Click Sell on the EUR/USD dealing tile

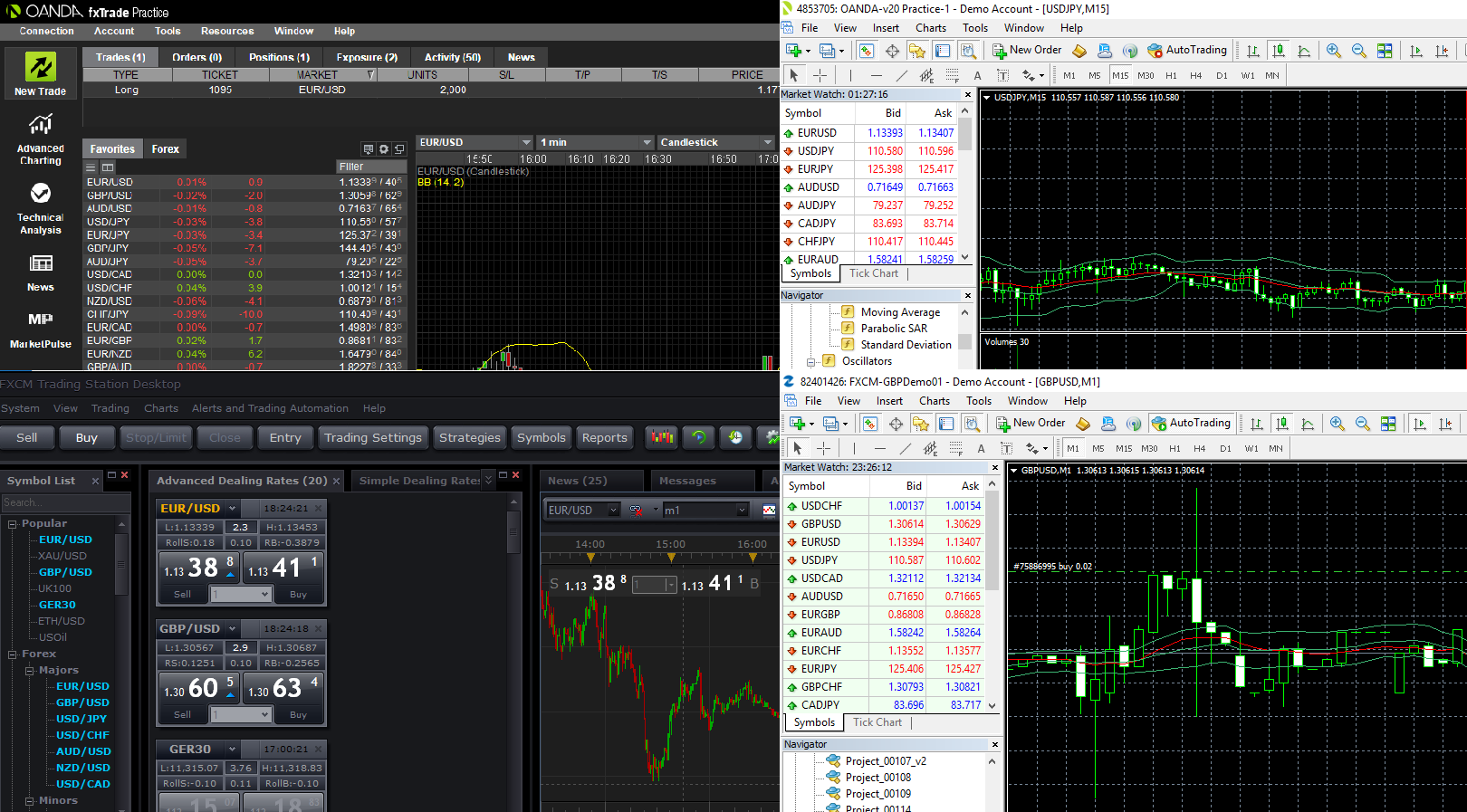tap(182, 595)
